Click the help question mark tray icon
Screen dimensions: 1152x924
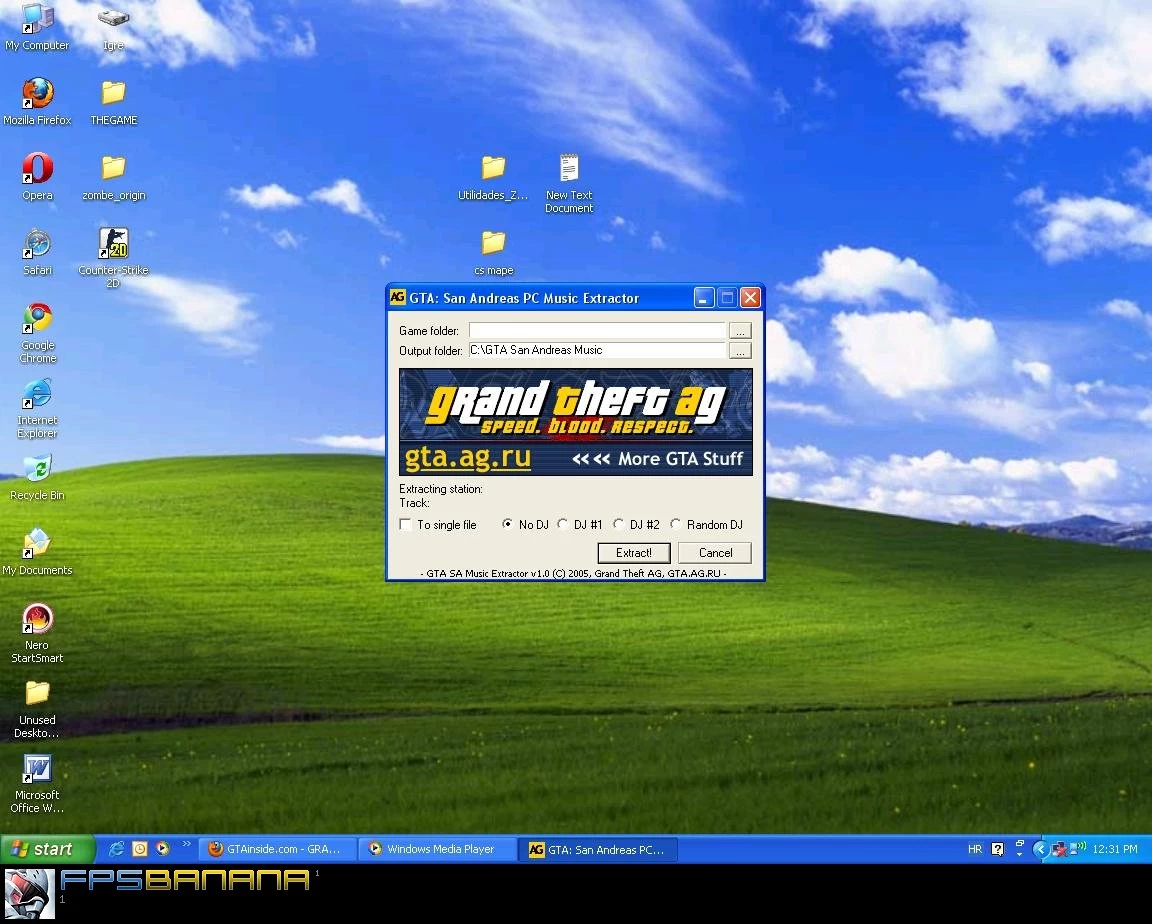[x=997, y=849]
